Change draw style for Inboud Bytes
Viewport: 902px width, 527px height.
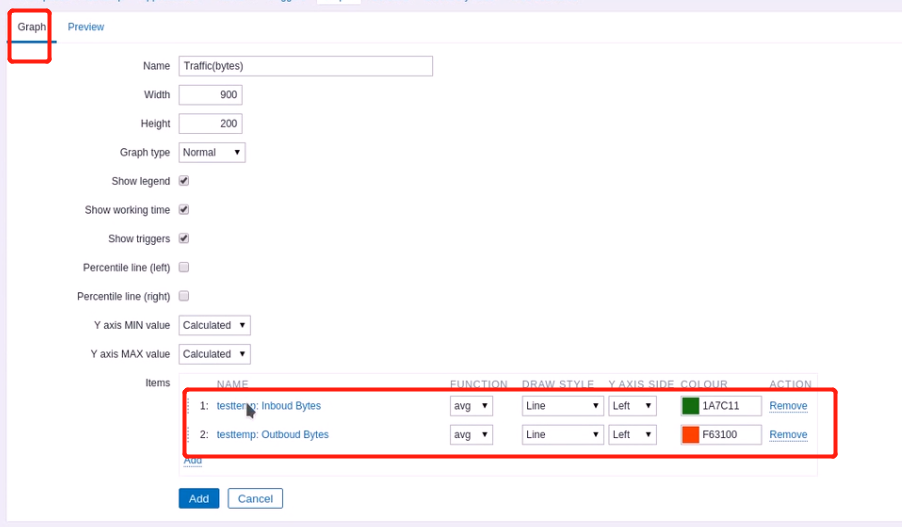[x=563, y=406]
